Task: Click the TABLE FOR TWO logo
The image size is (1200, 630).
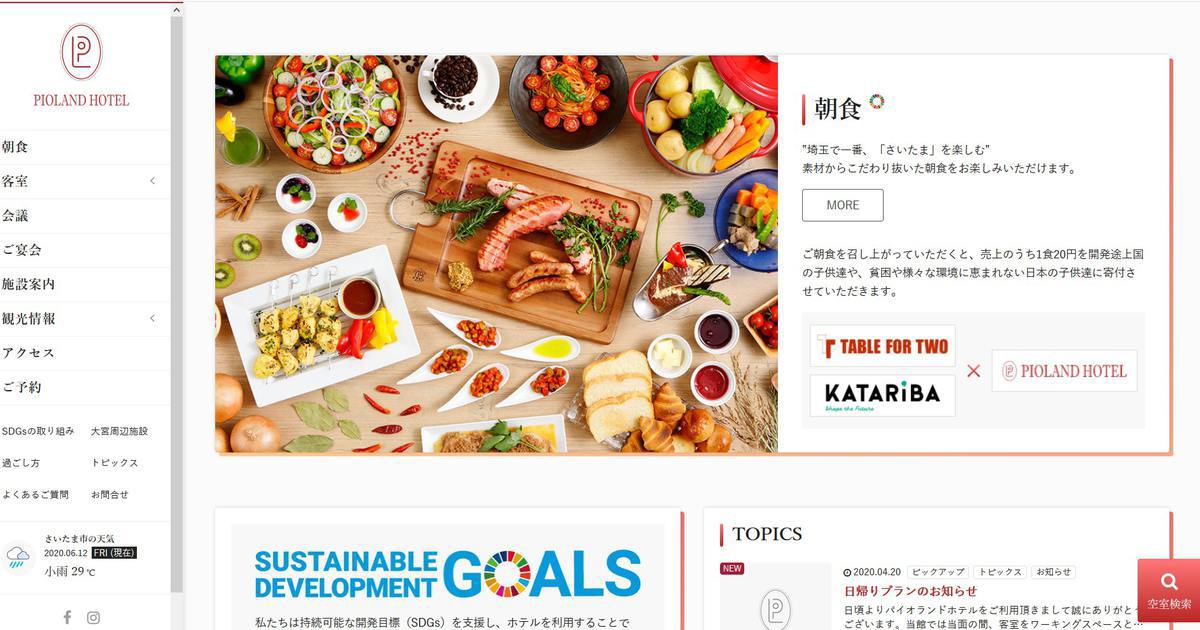Action: click(x=882, y=346)
